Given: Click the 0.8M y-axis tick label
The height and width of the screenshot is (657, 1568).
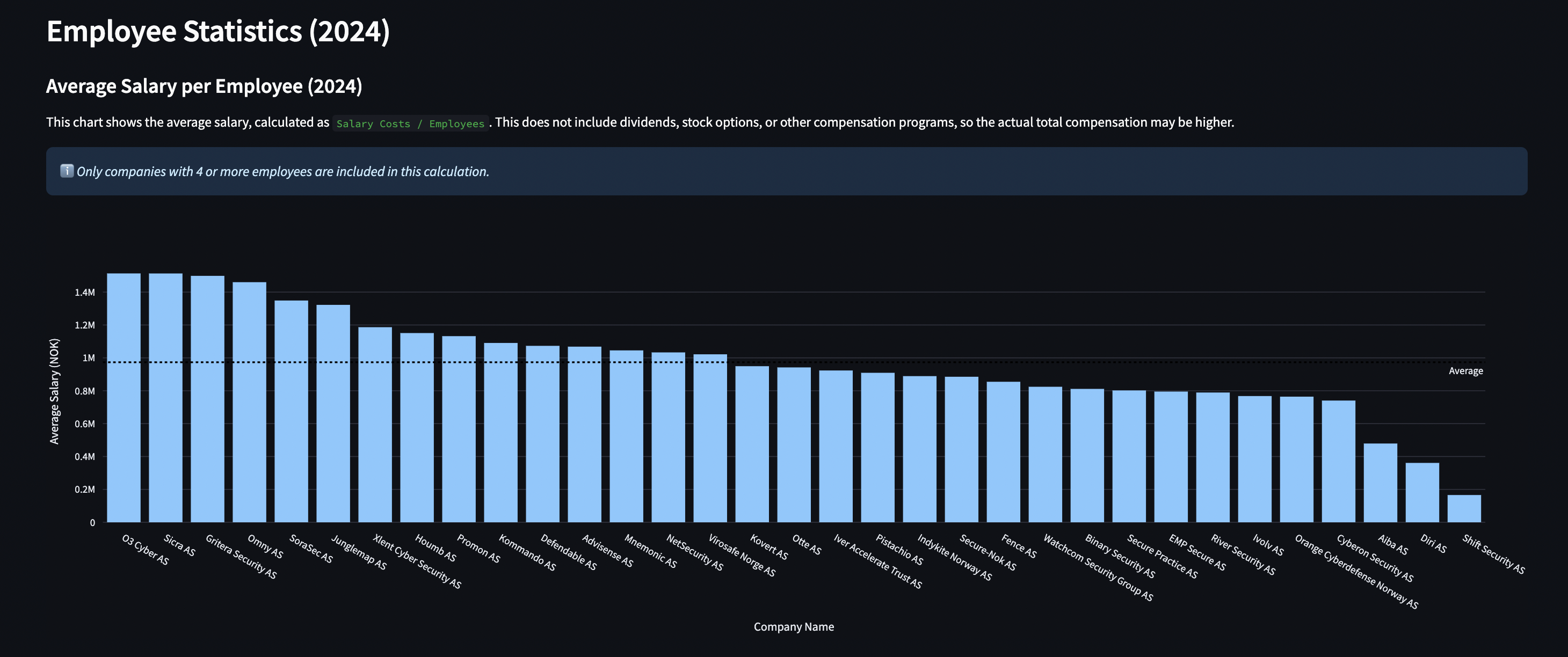Looking at the screenshot, I should click(x=85, y=391).
